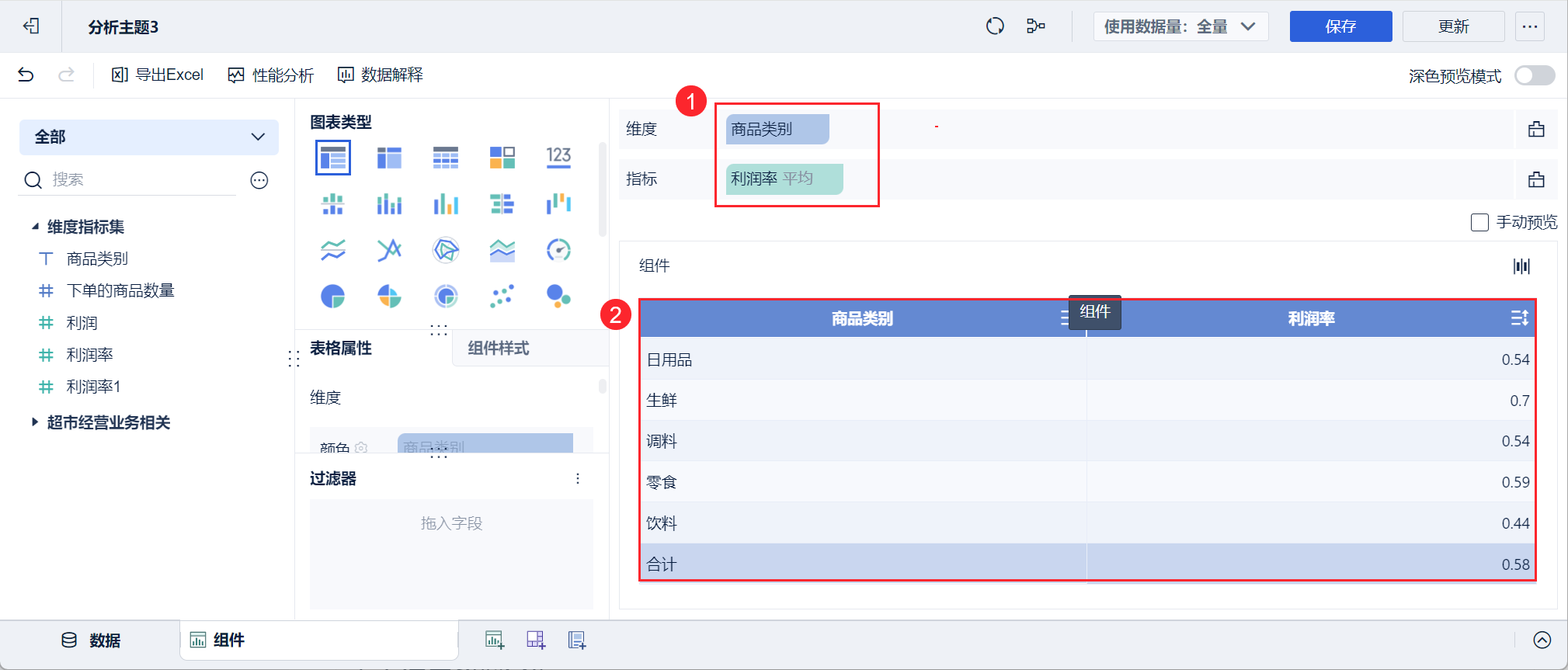Select the grouped table chart type icon
The height and width of the screenshot is (670, 1568).
tap(333, 158)
